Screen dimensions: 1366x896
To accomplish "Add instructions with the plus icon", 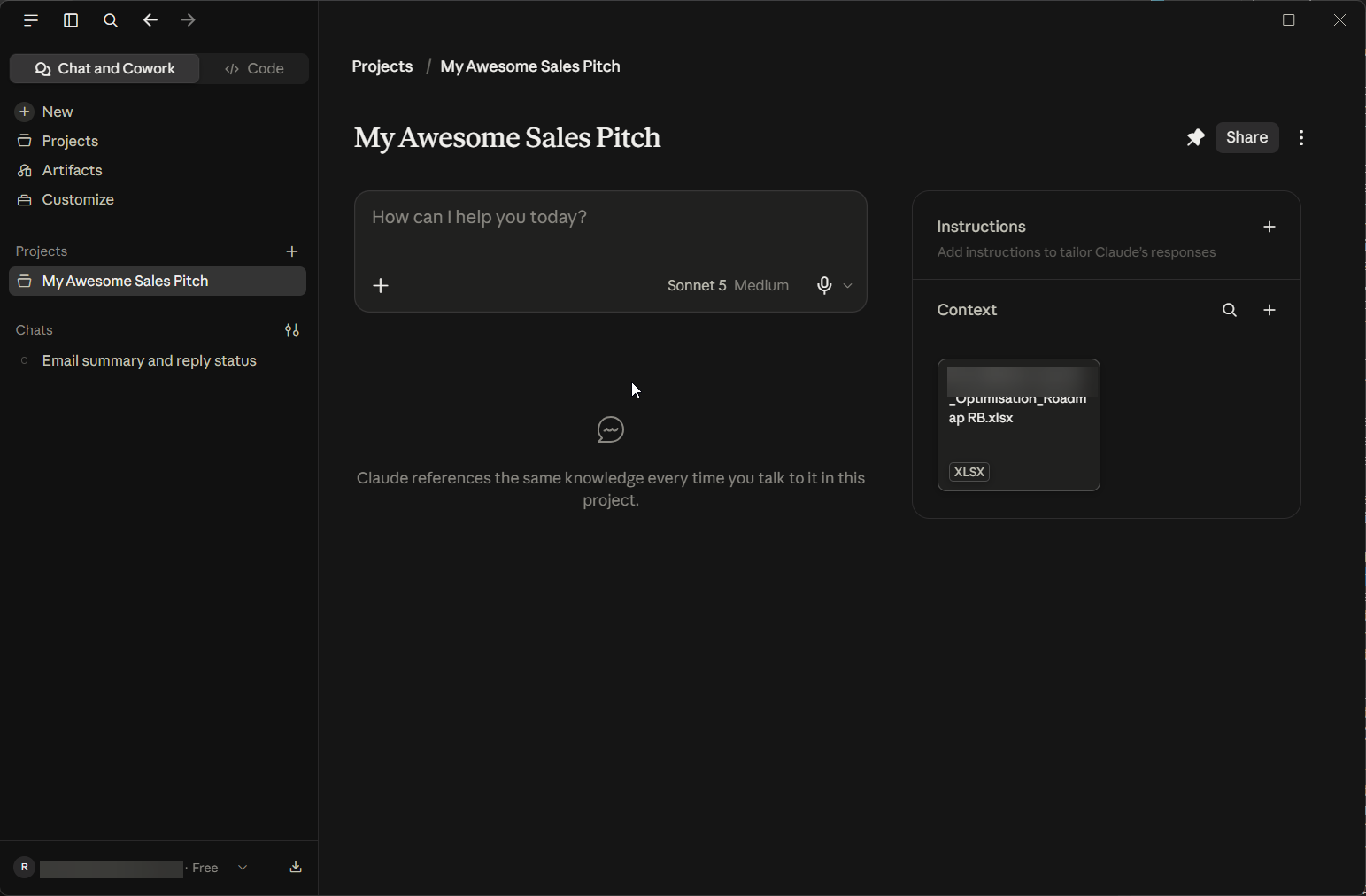I will tap(1270, 227).
